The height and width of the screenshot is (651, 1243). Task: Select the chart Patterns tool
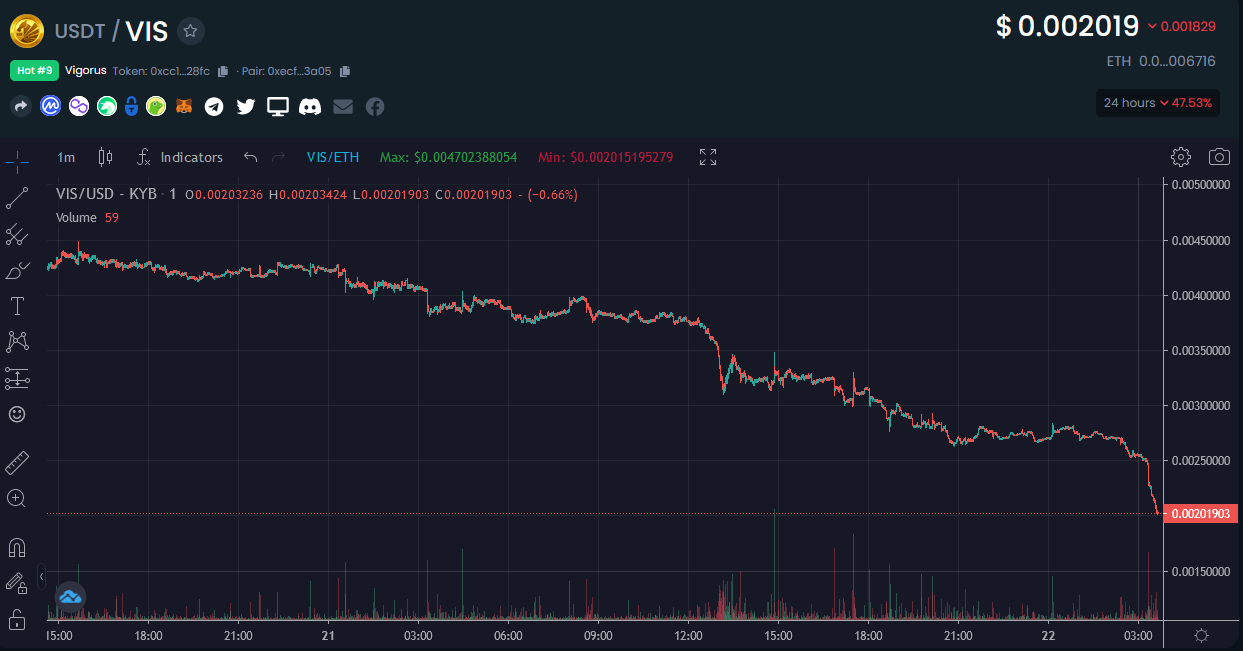click(17, 341)
